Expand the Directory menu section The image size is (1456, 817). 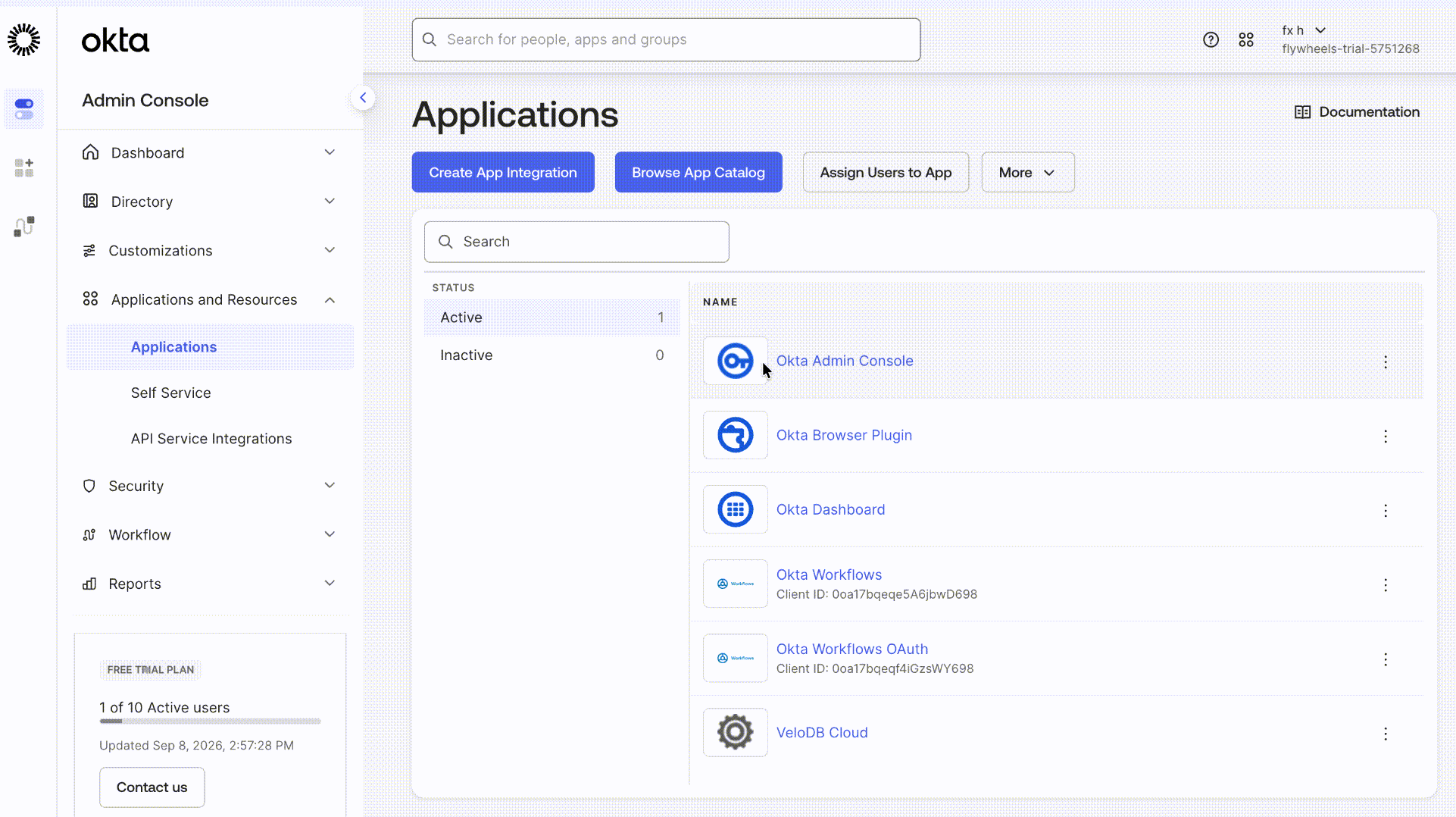(330, 201)
